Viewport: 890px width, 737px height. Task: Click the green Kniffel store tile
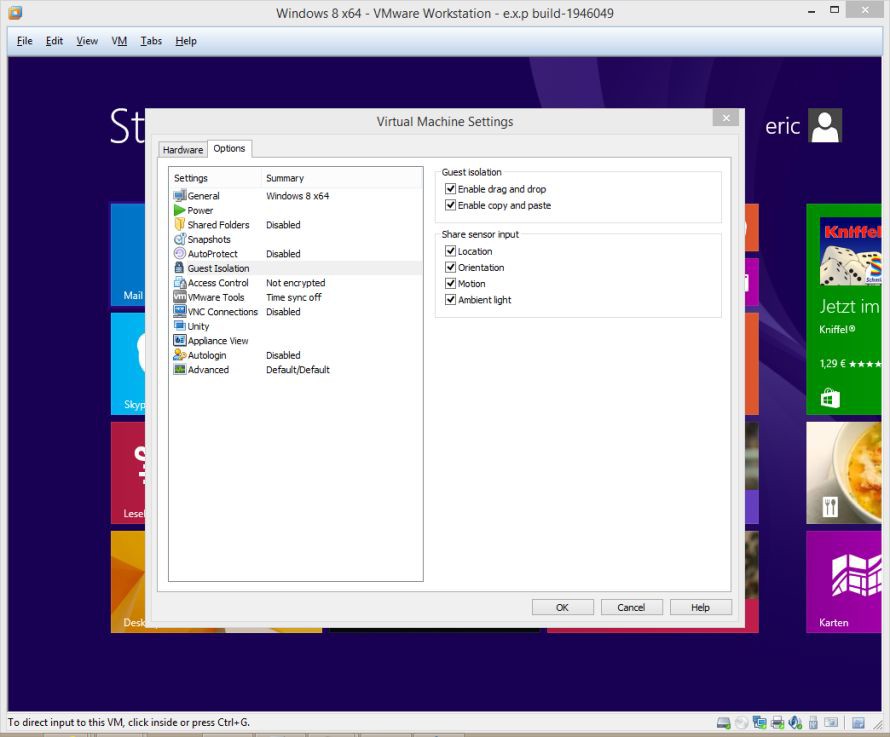843,309
